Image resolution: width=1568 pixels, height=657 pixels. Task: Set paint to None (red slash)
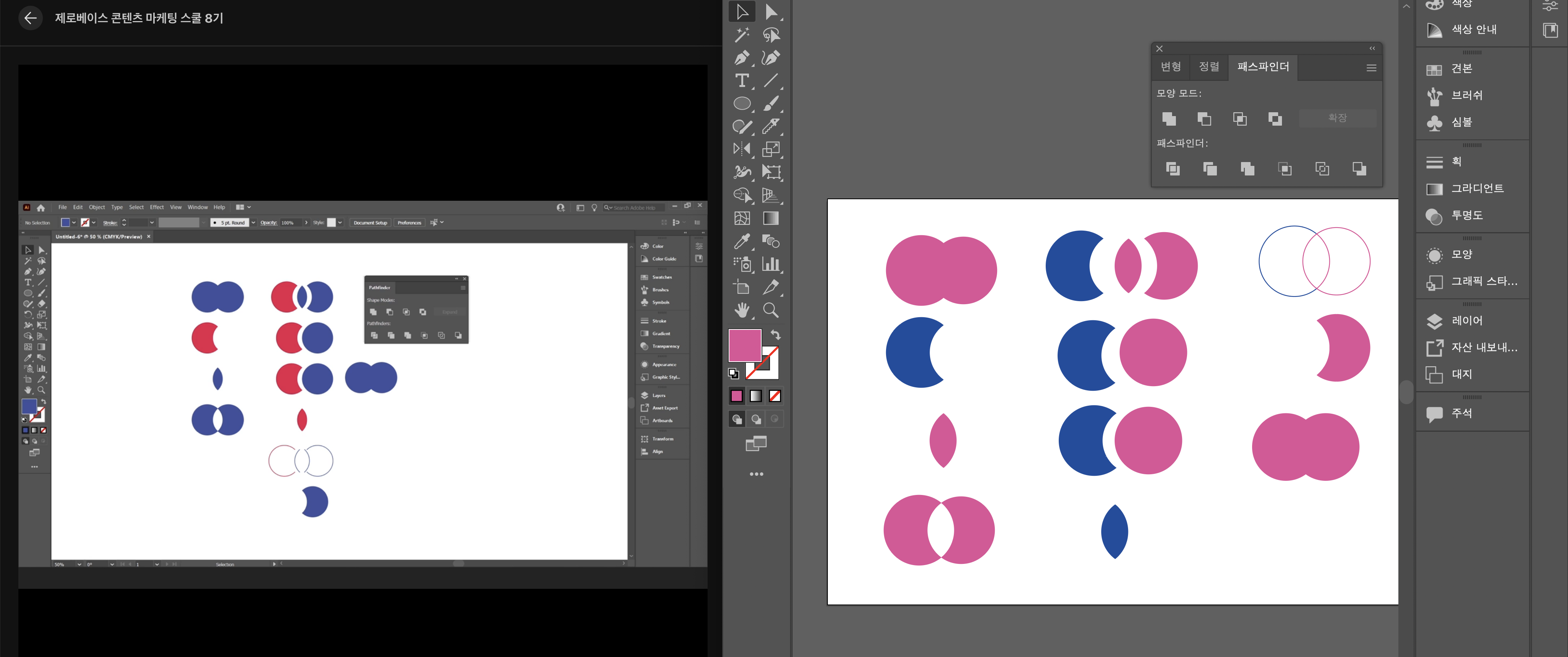coord(775,396)
